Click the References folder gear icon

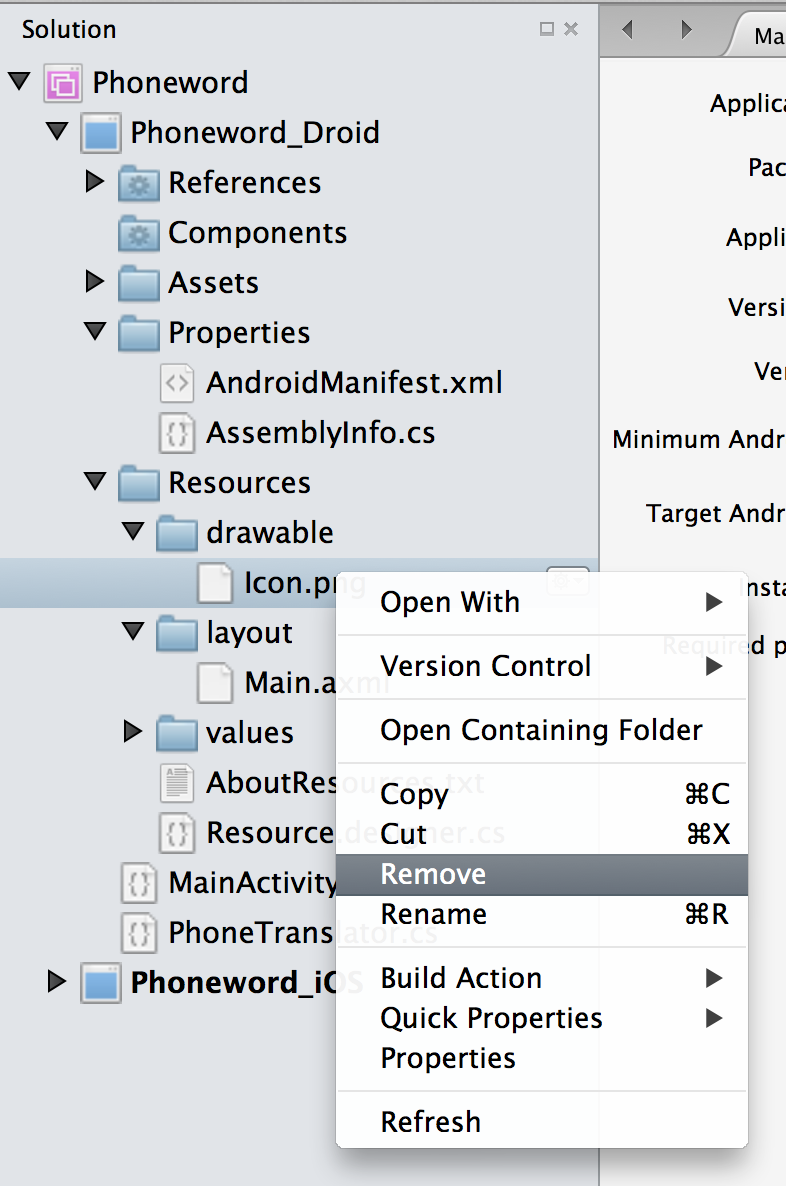pyautogui.click(x=138, y=183)
